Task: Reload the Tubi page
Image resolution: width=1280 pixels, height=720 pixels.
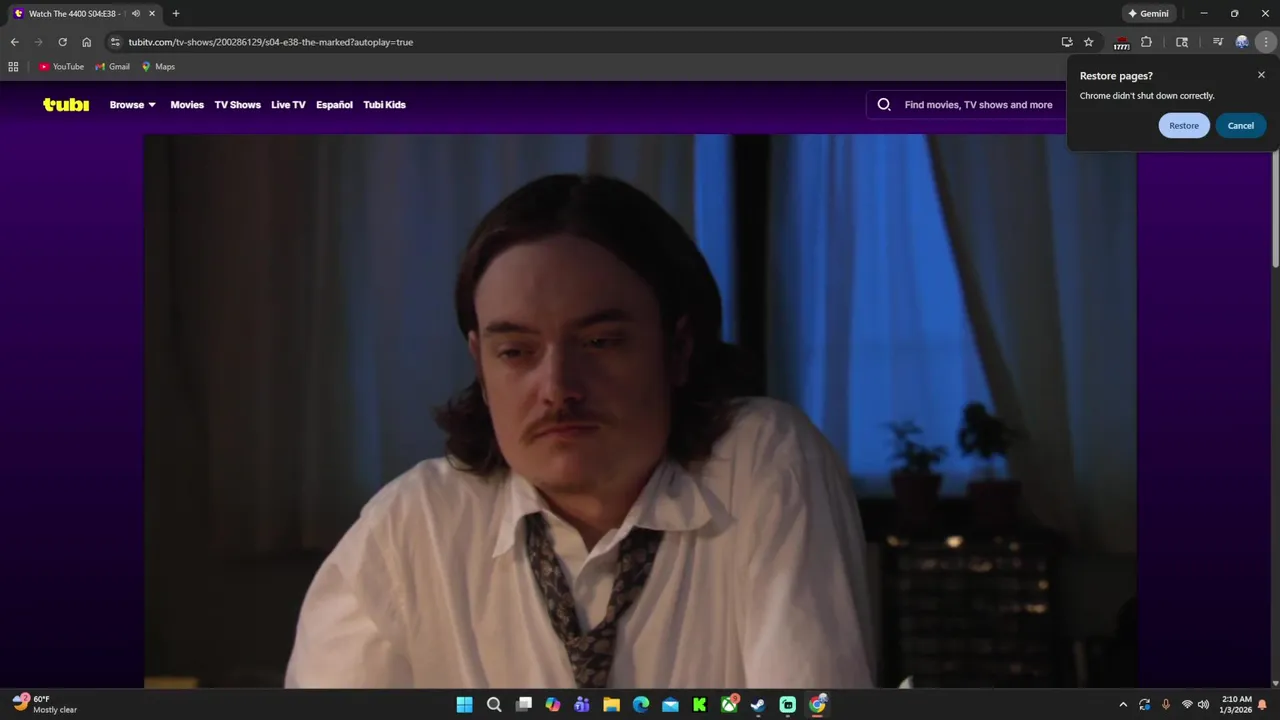Action: (62, 42)
